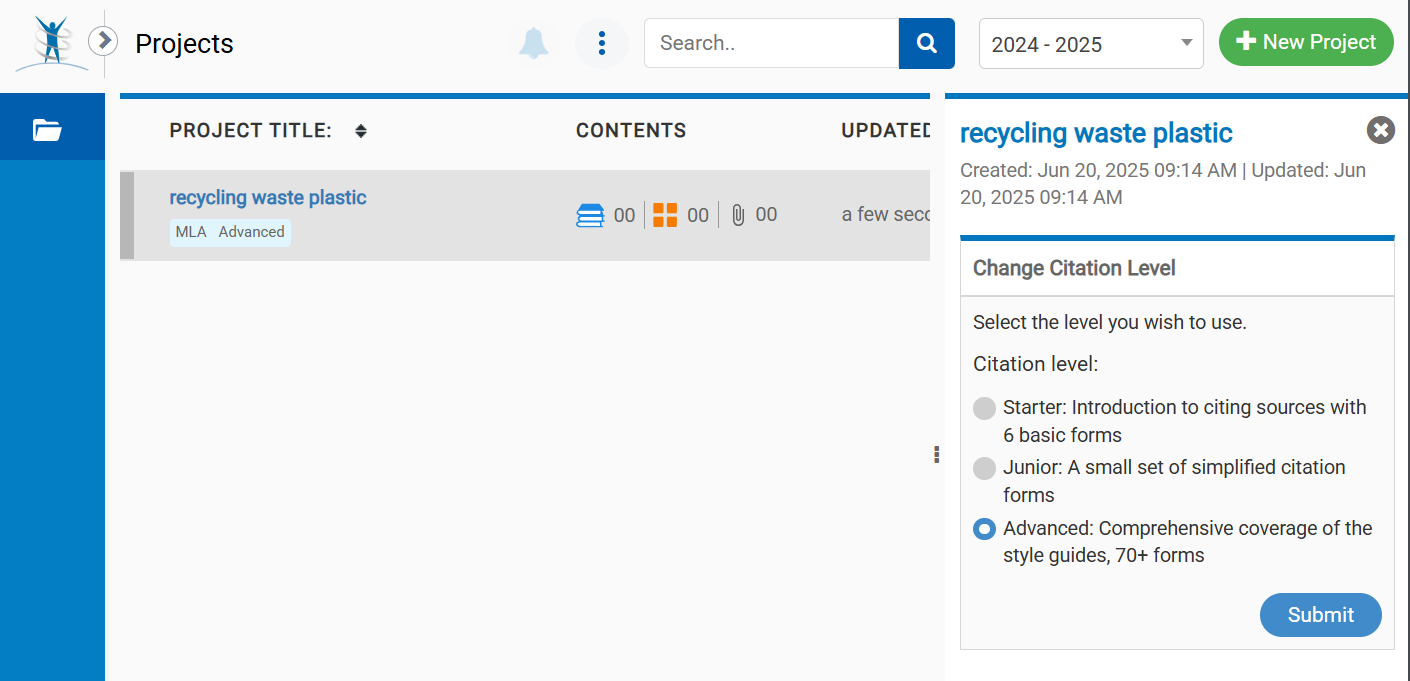This screenshot has width=1410, height=681.
Task: Open the notifications bell
Action: pyautogui.click(x=534, y=43)
